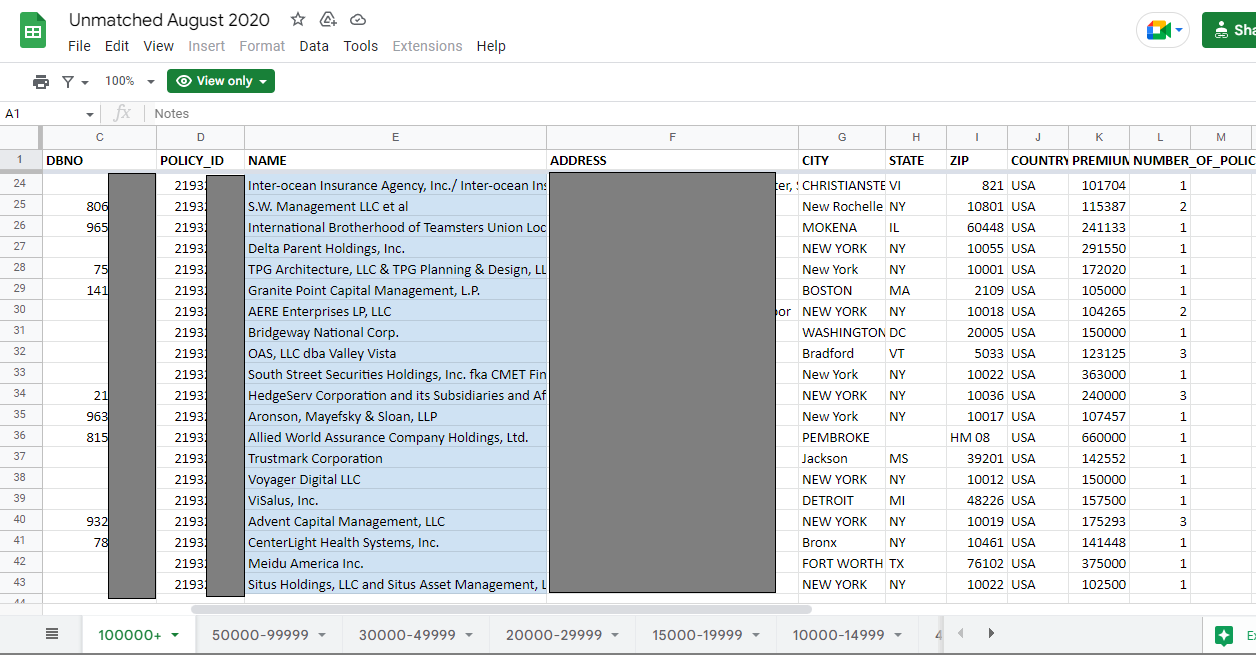
Task: Switch to the 50000-99999 sheet tab
Action: (x=269, y=635)
